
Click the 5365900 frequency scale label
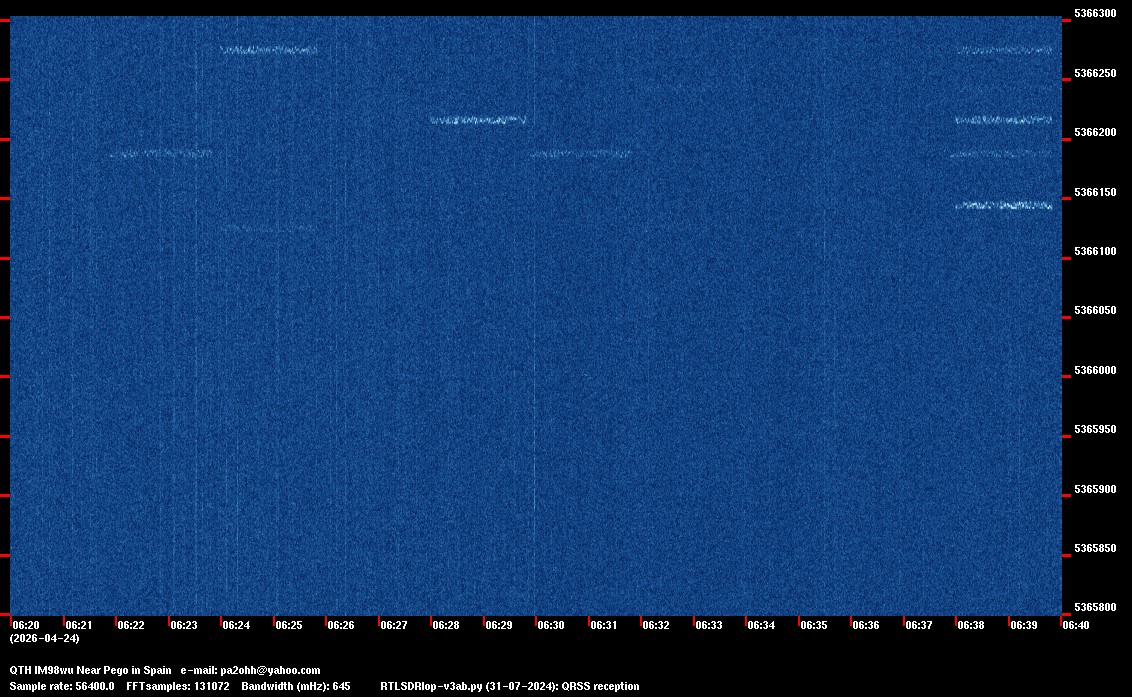pos(1094,489)
